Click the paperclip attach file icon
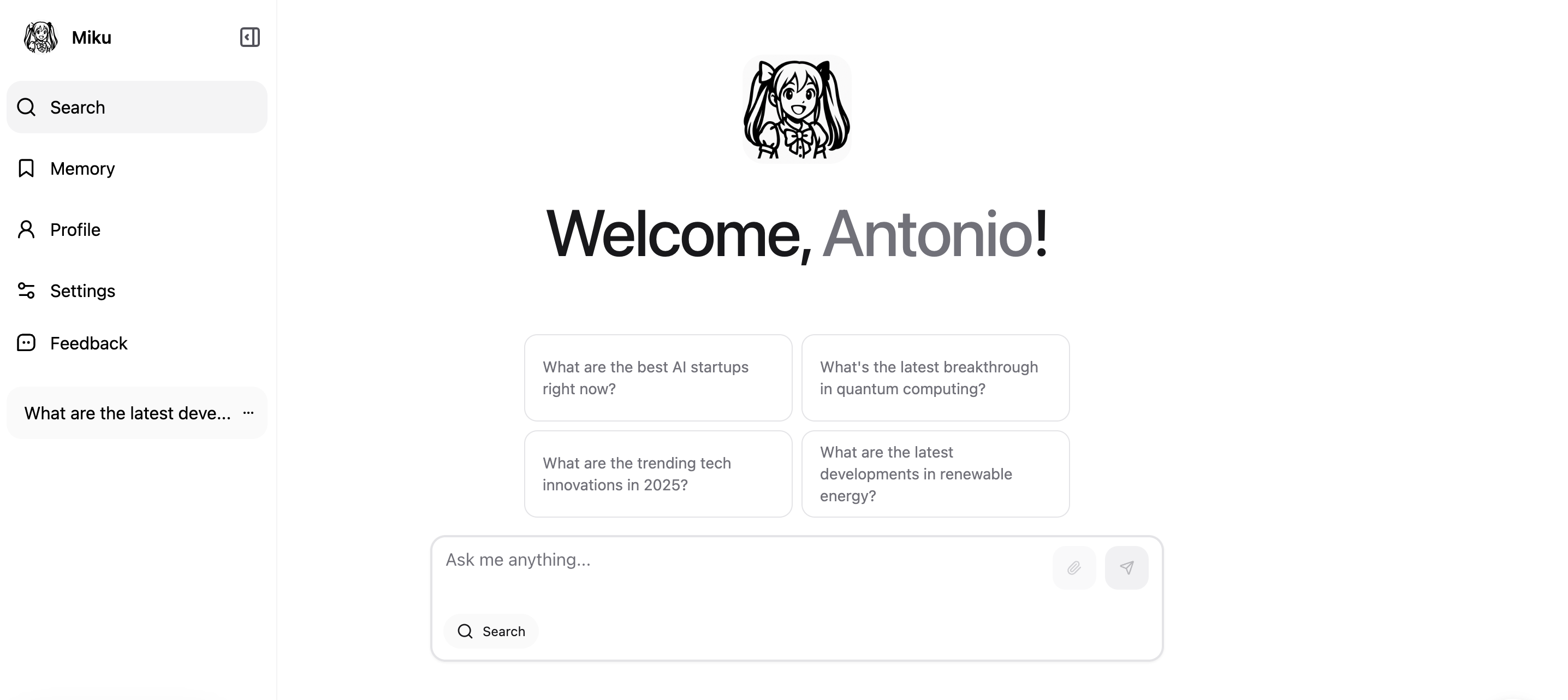 (x=1074, y=568)
